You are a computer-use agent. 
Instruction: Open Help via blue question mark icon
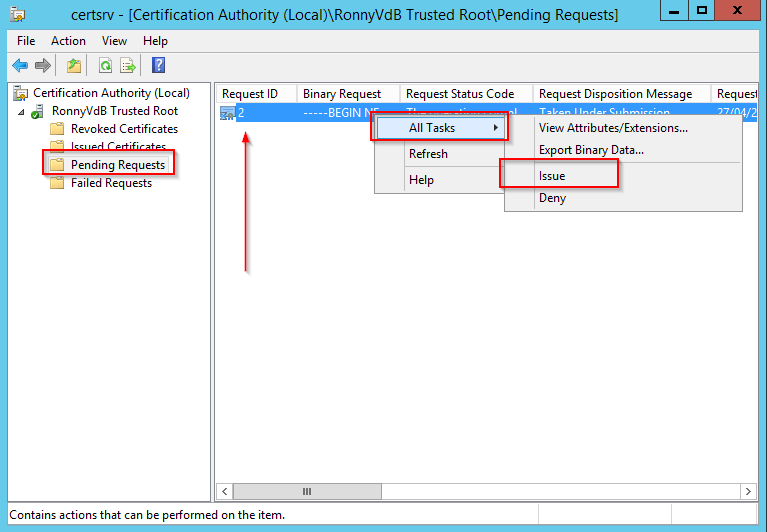158,66
